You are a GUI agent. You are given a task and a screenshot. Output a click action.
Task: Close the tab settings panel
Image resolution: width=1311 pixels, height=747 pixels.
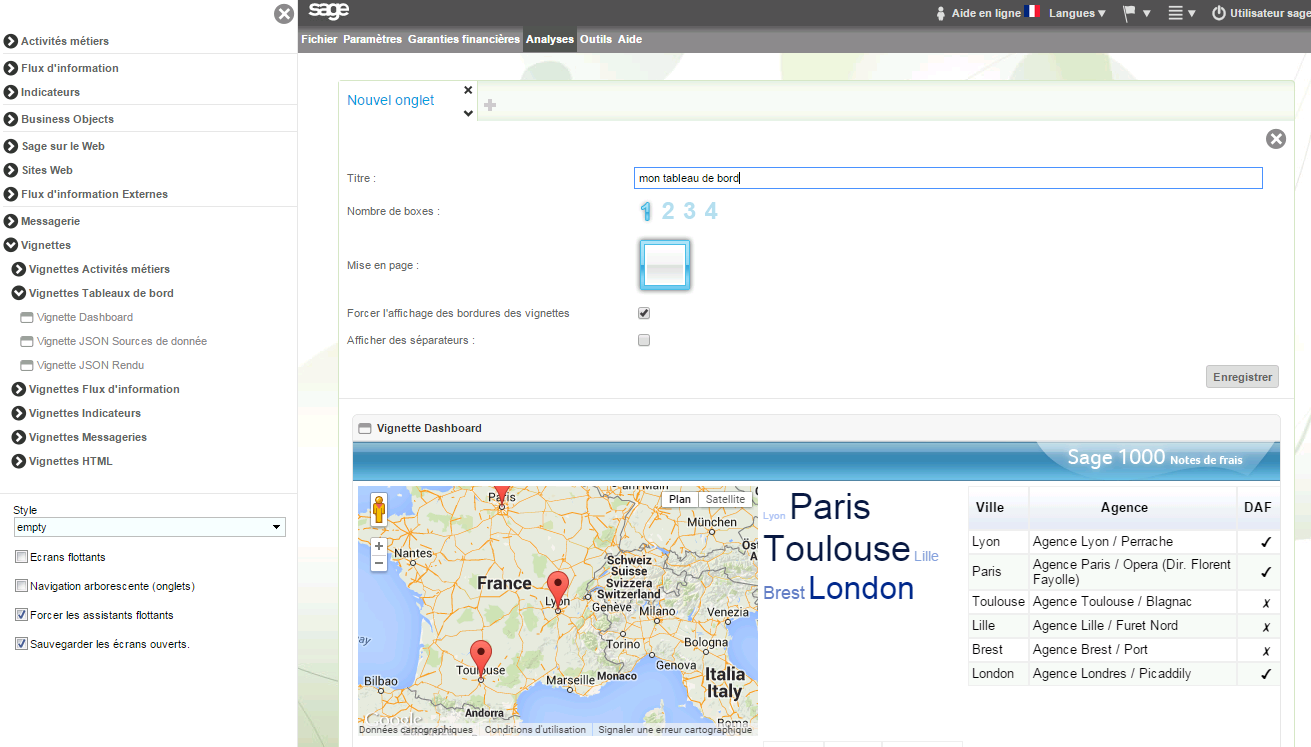(x=1276, y=139)
